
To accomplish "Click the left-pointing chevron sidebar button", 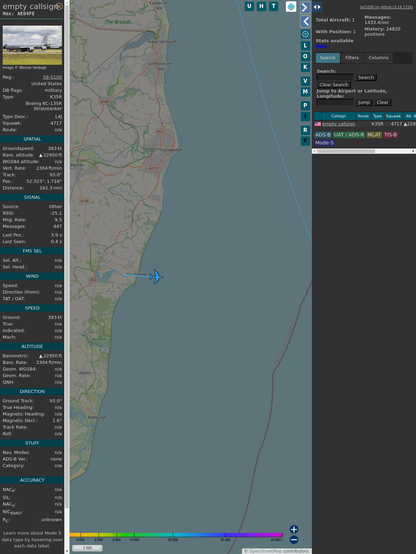I will click(305, 22).
